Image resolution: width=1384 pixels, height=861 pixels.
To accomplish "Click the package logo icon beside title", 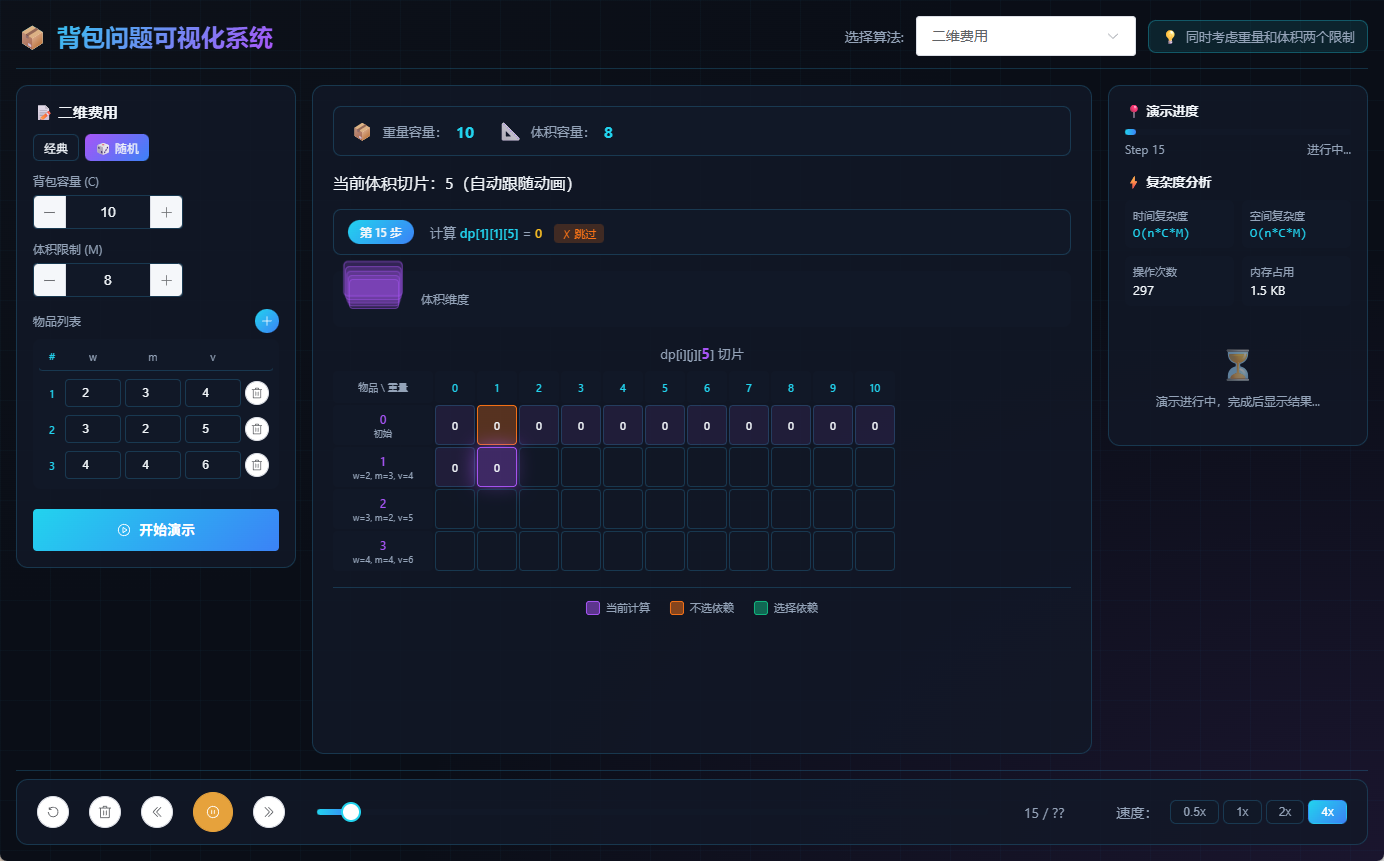I will coord(33,38).
